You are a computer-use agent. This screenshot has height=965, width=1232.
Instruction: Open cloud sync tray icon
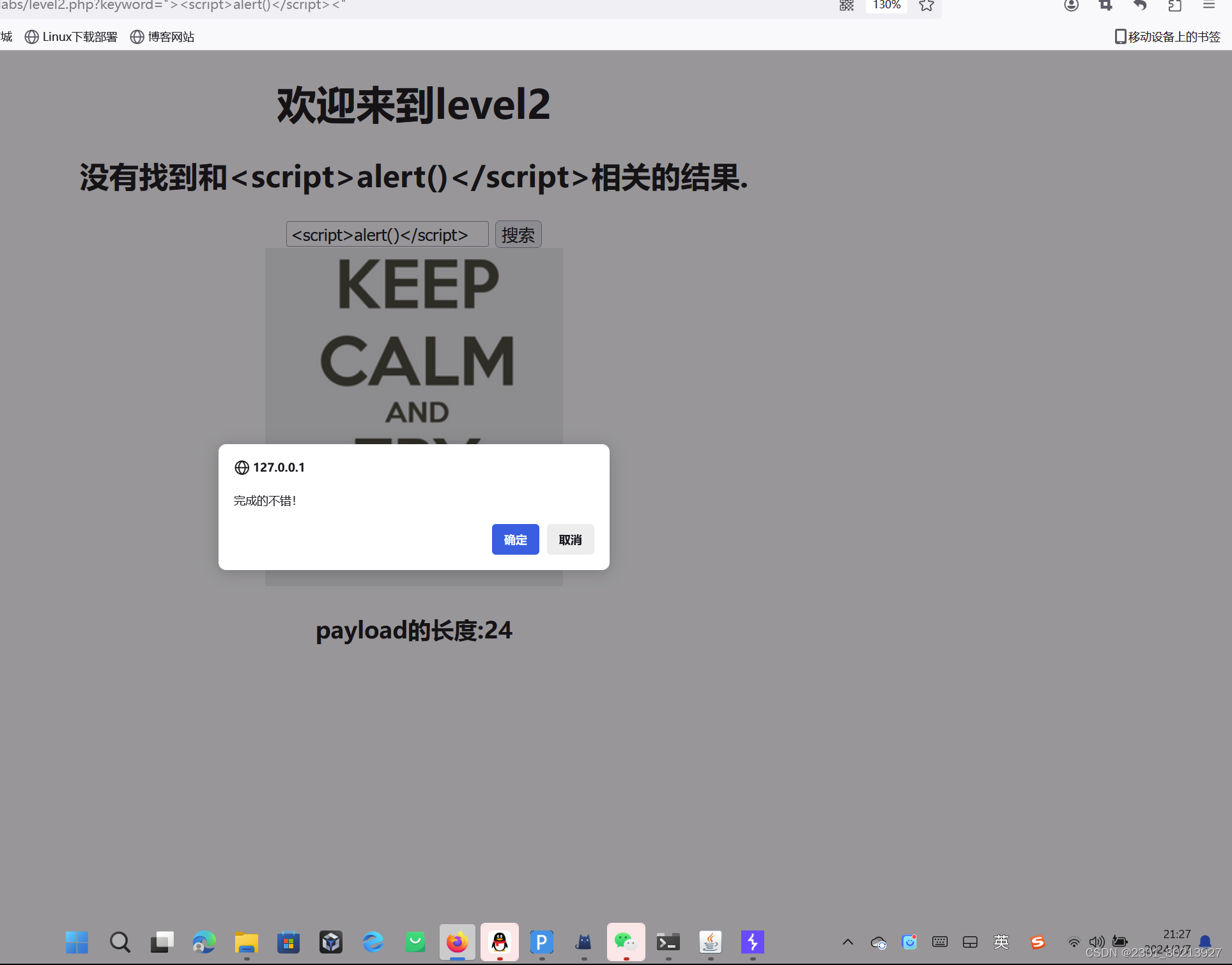pyautogui.click(x=879, y=942)
